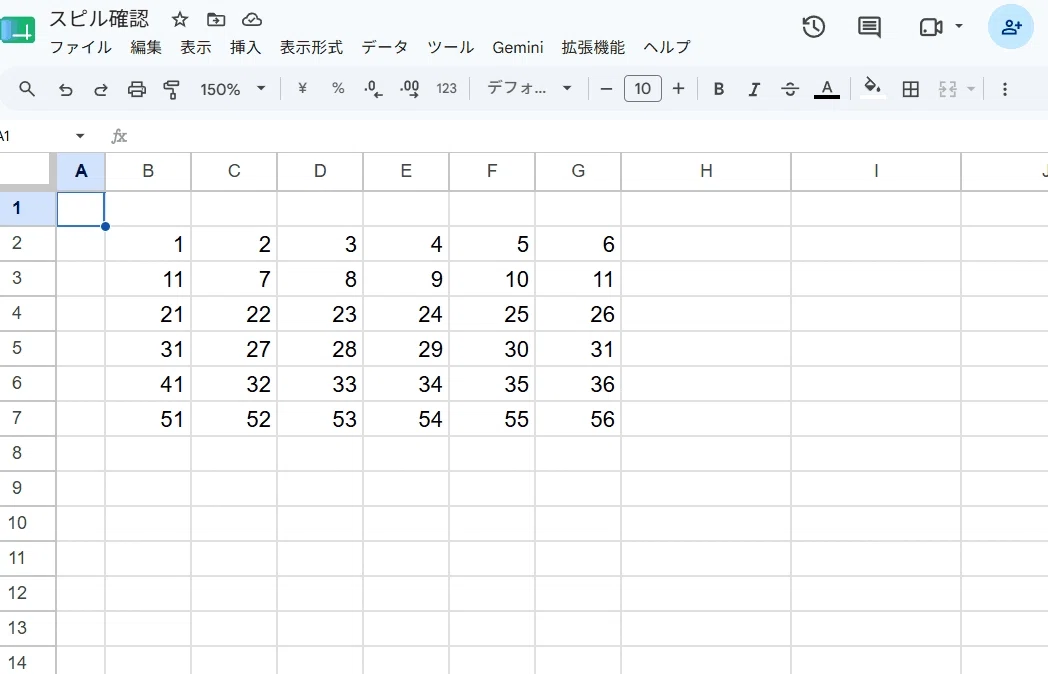The height and width of the screenshot is (674, 1048).
Task: Check the cloud save status icon
Action: [252, 20]
